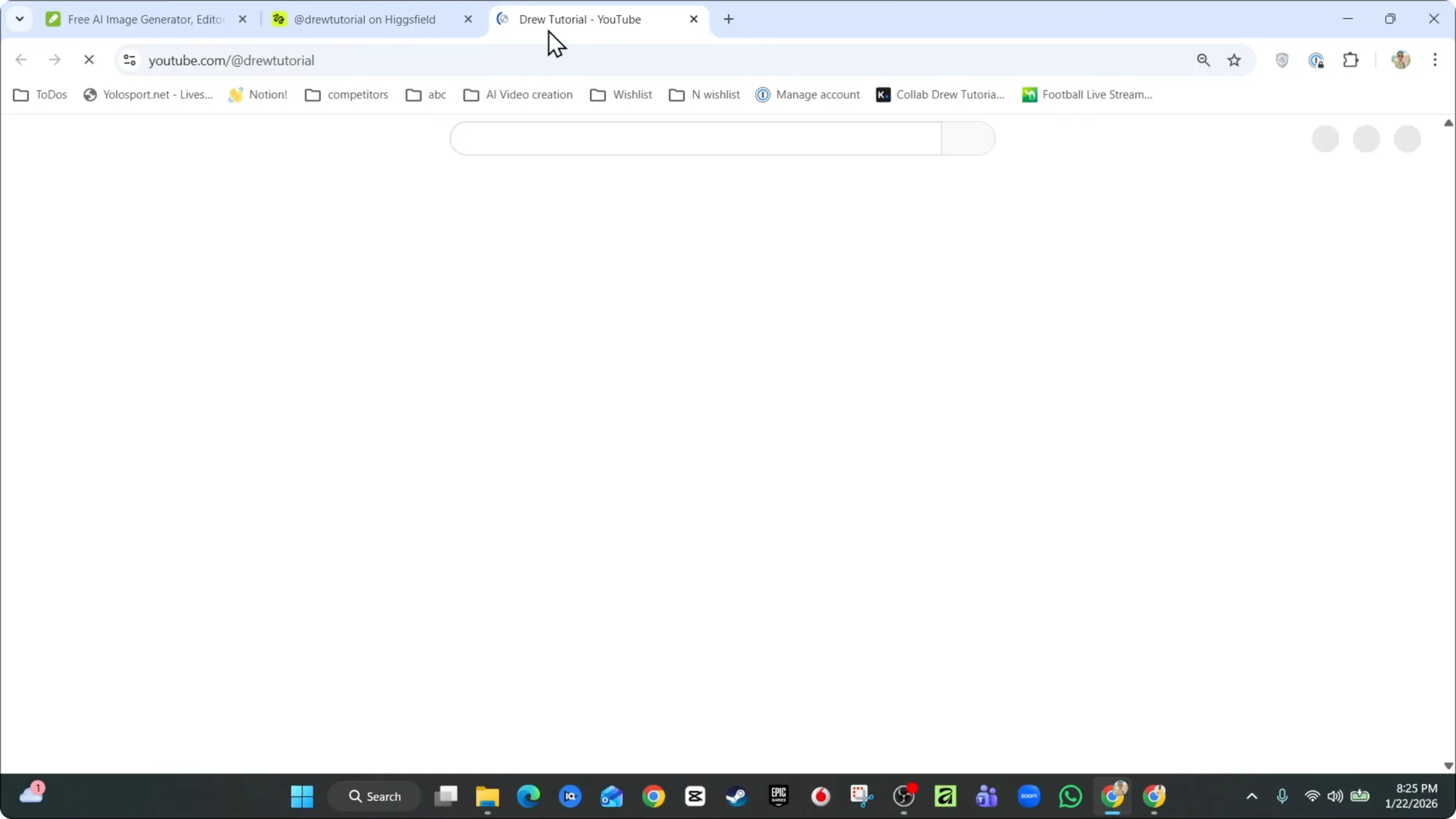Open Steam from the taskbar
Screen dimensions: 1456x819
(x=736, y=796)
